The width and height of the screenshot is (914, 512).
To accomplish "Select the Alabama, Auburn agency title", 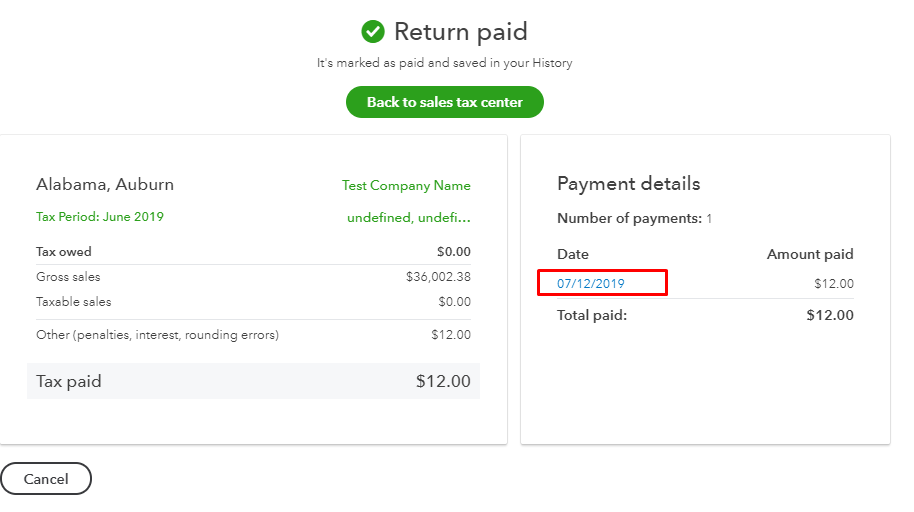I will [105, 185].
